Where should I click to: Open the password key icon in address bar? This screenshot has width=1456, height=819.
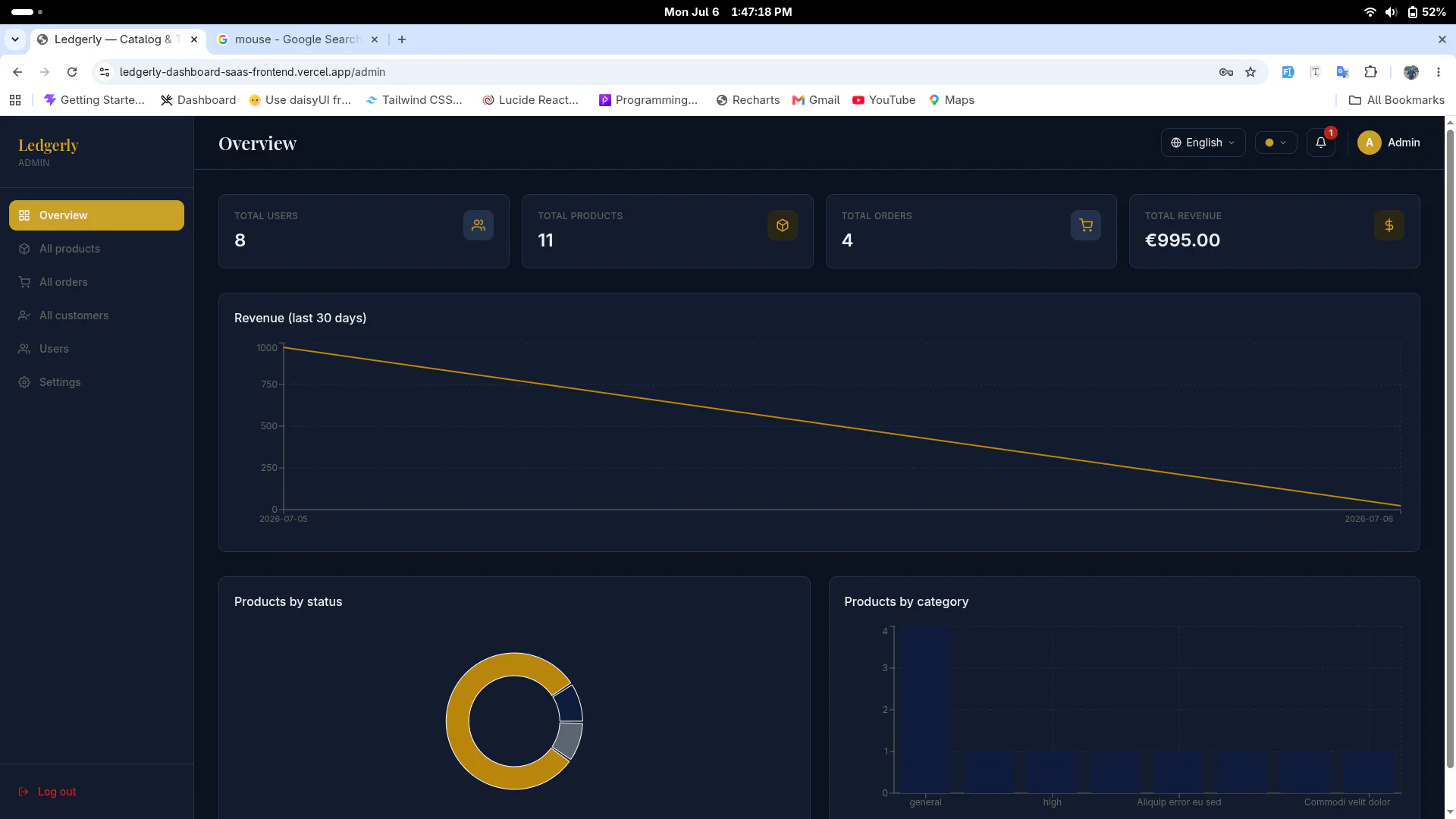1226,72
